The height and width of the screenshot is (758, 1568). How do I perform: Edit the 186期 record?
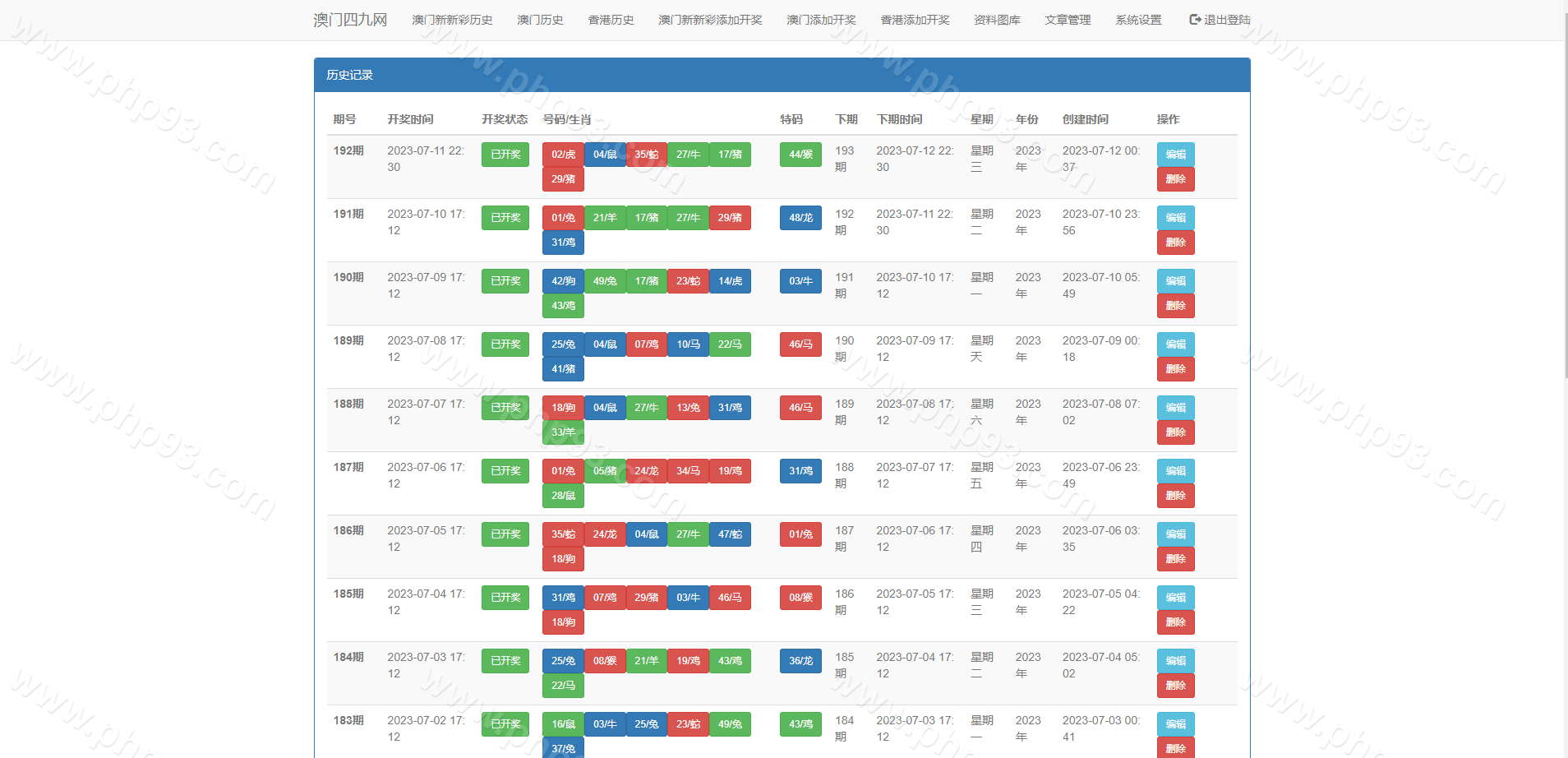pyautogui.click(x=1175, y=534)
